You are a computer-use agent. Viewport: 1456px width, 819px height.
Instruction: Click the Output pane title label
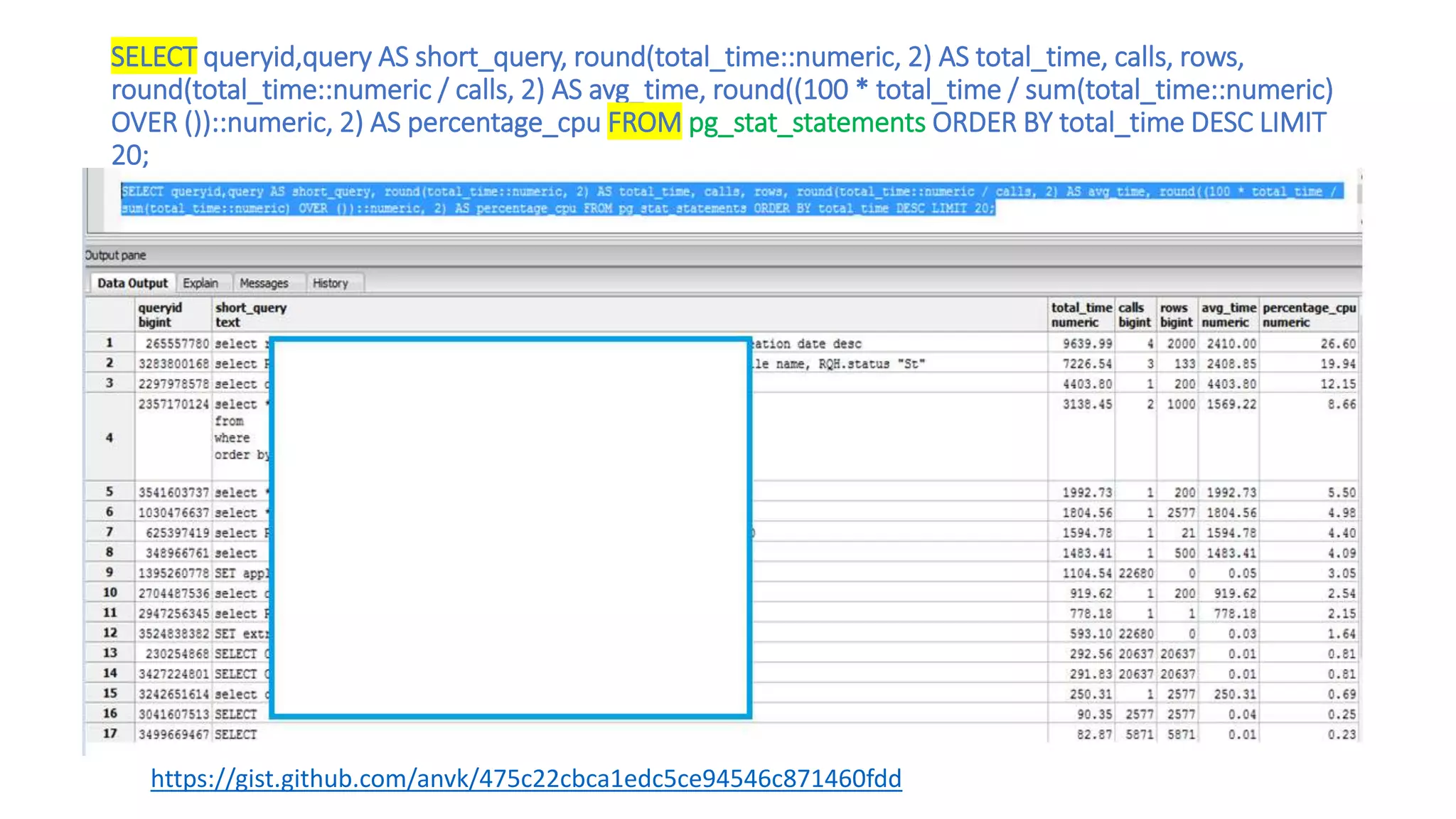(115, 255)
